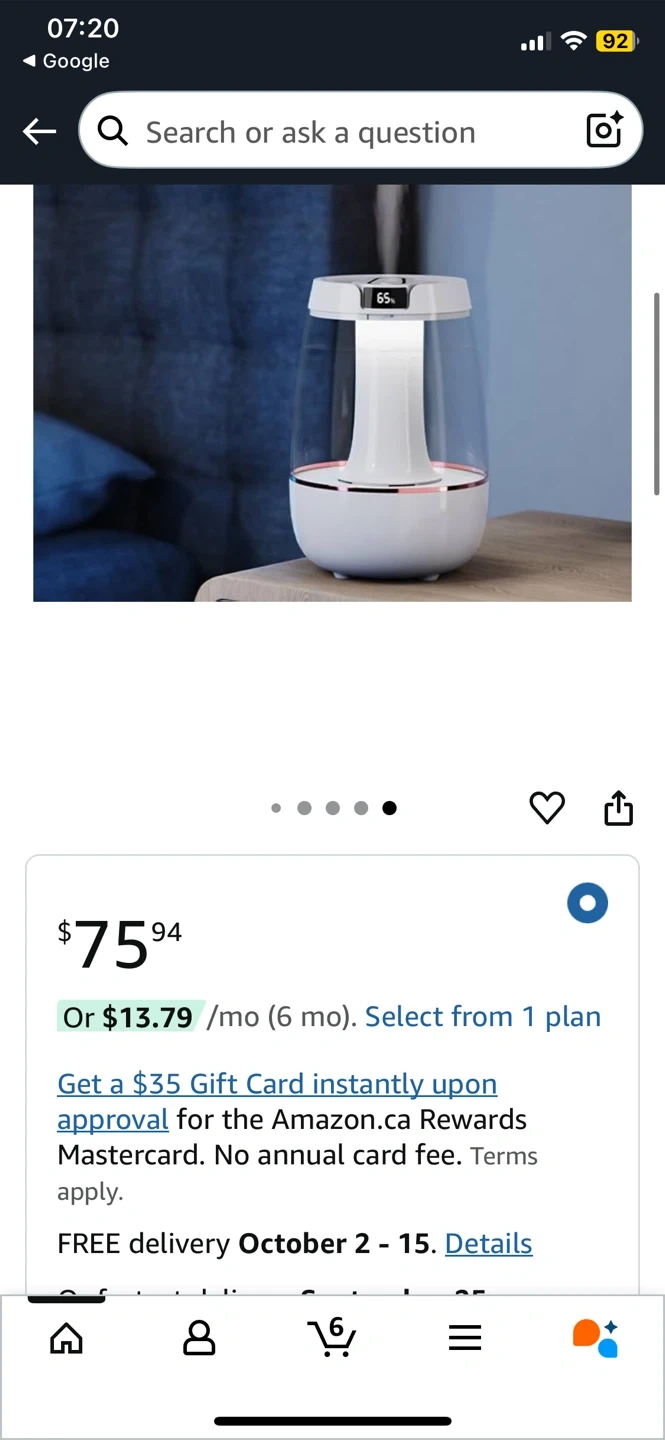This screenshot has height=1440, width=665.
Task: Add humidifier to wish list heart
Action: click(547, 808)
